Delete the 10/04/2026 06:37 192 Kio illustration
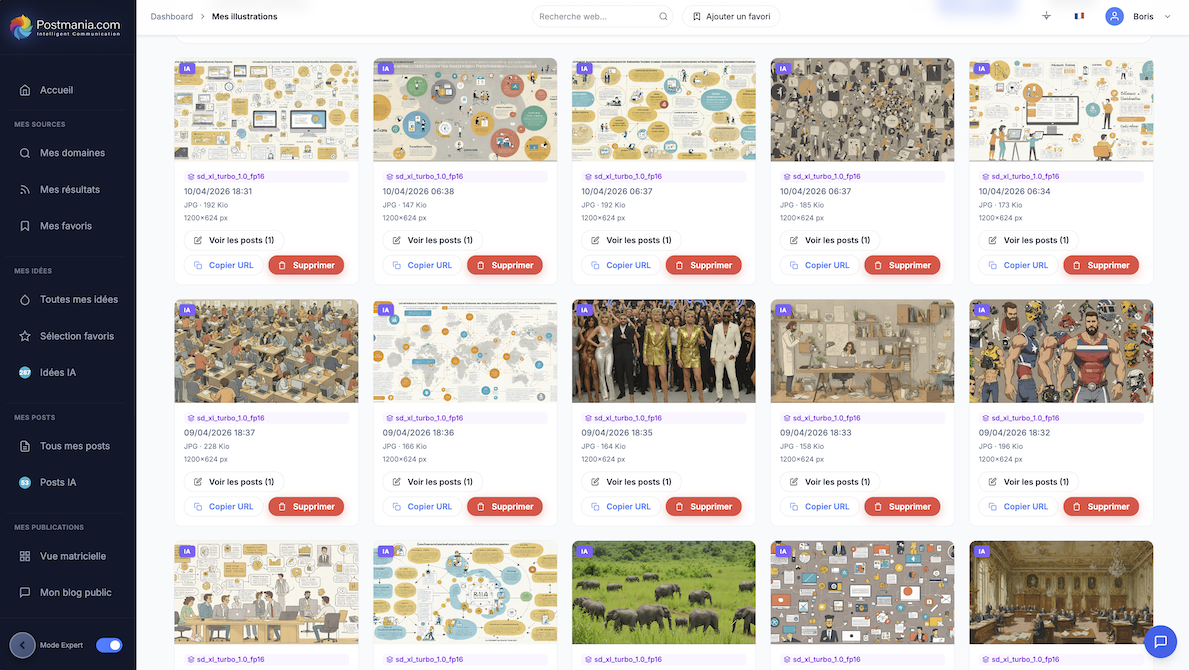Image resolution: width=1189 pixels, height=670 pixels. pyautogui.click(x=704, y=265)
